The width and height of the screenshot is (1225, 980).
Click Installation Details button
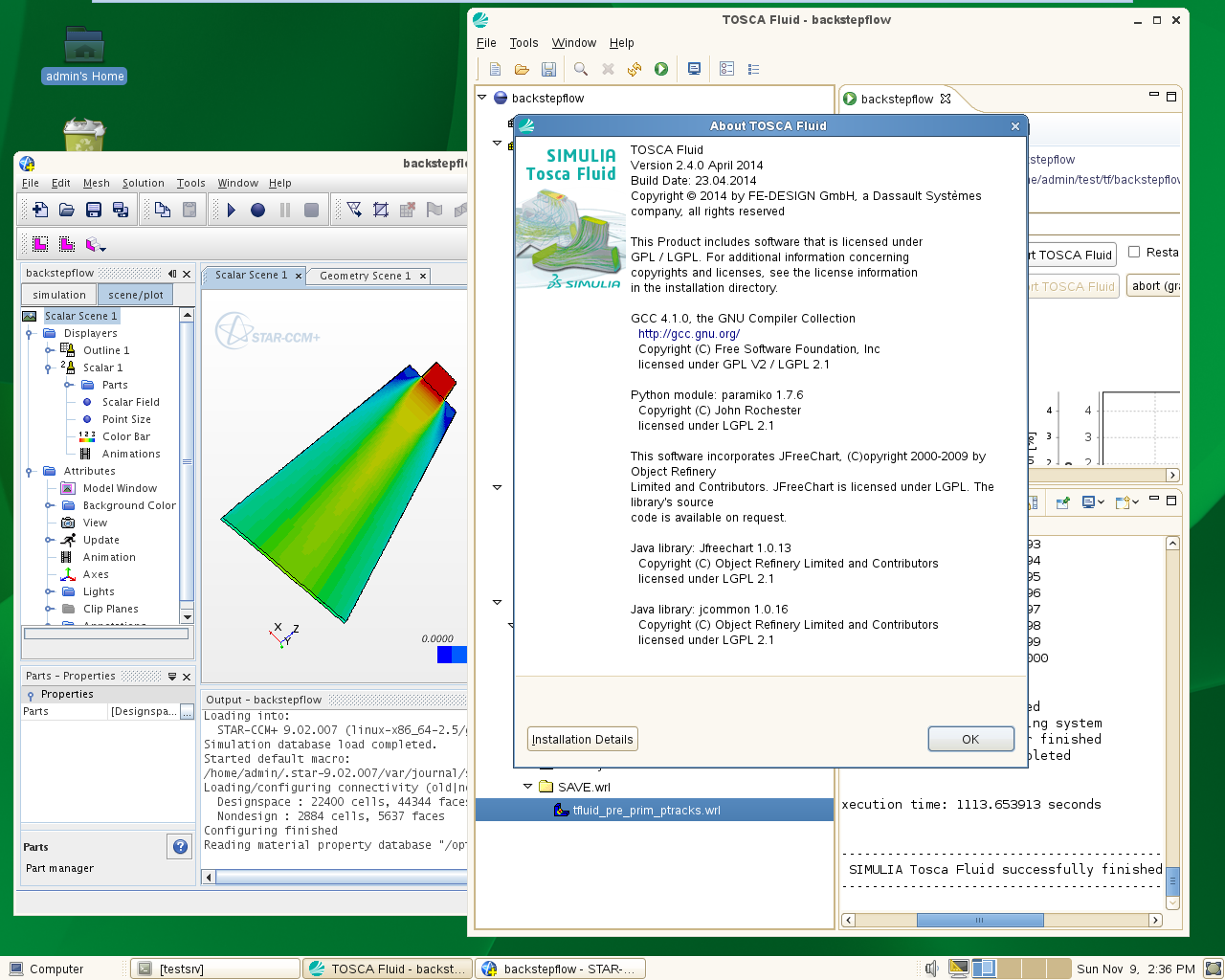click(582, 739)
